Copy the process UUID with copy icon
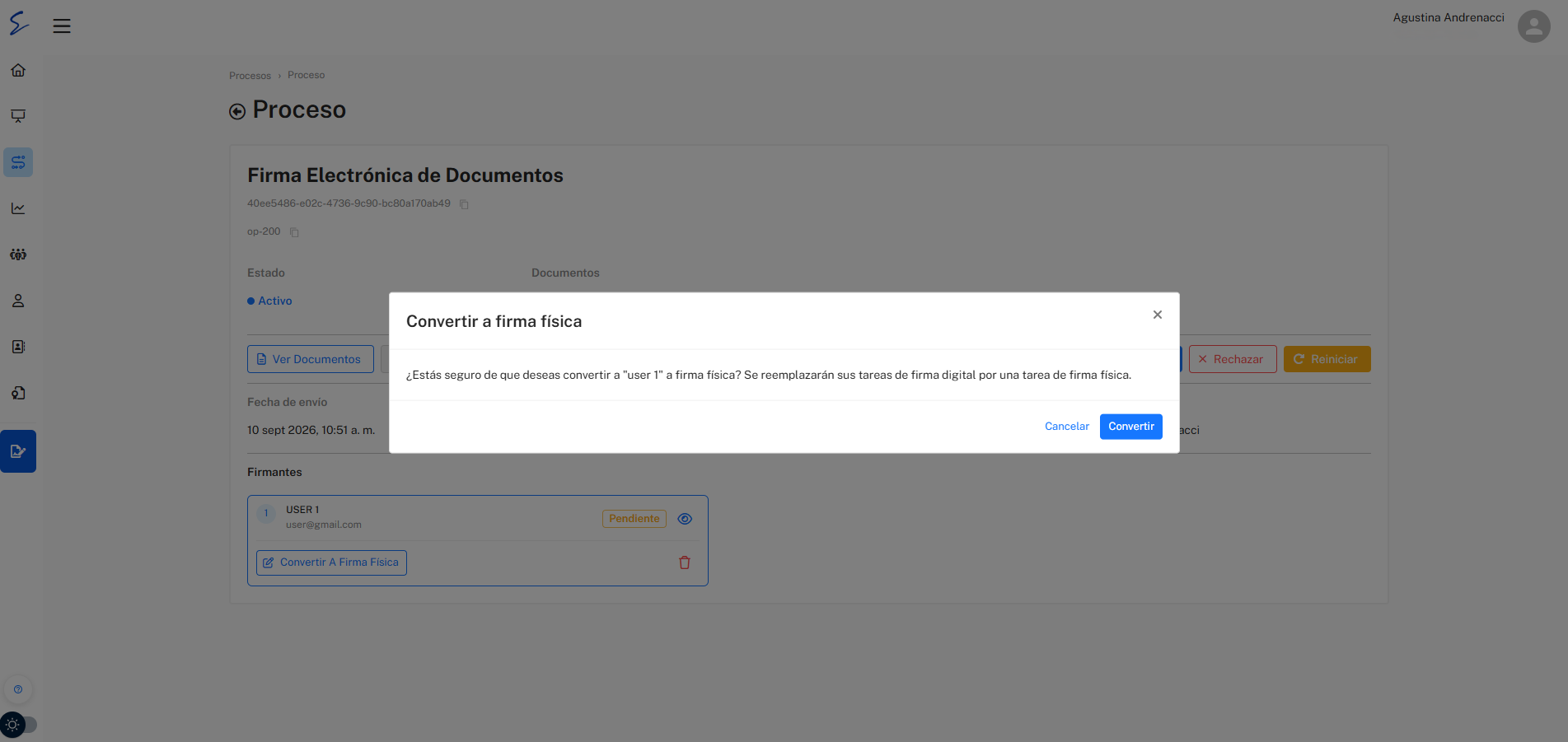 pyautogui.click(x=464, y=204)
